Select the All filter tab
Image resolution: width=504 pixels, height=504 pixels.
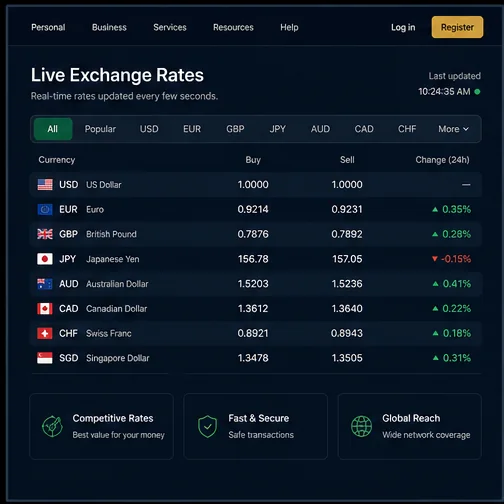pos(53,129)
